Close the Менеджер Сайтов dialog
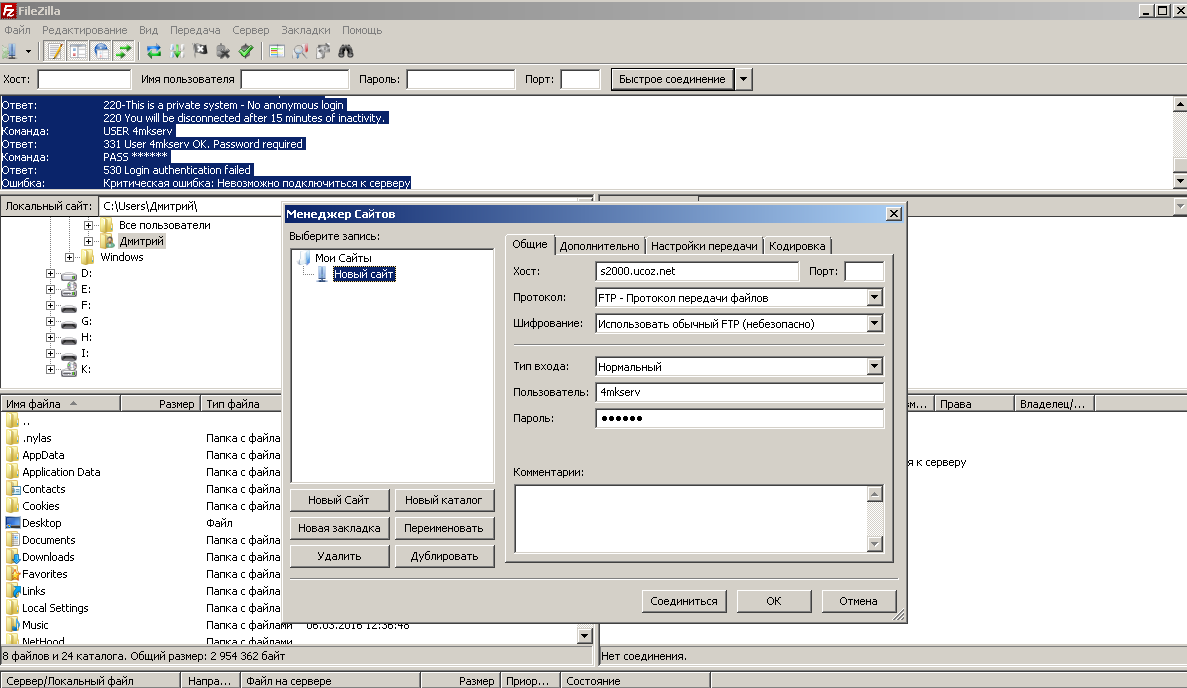1187x688 pixels. [894, 213]
